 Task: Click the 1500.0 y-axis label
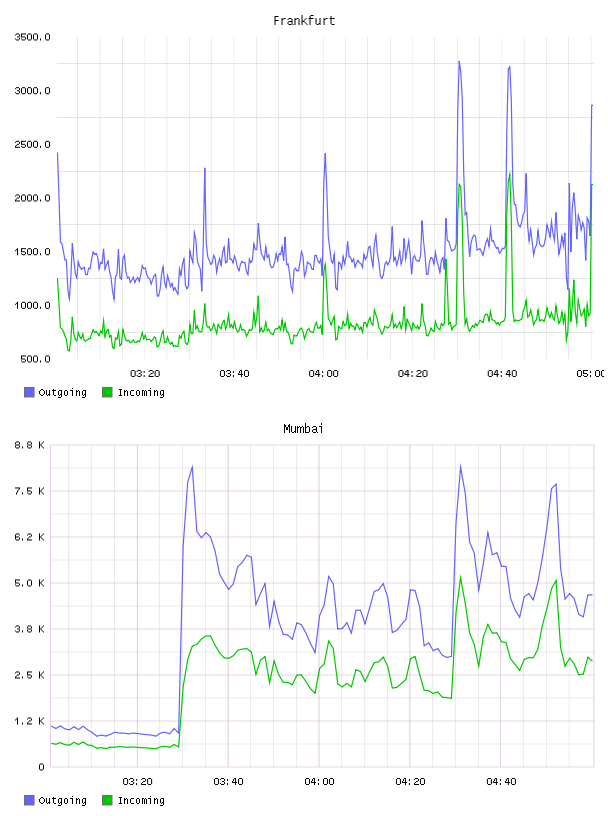pyautogui.click(x=32, y=252)
